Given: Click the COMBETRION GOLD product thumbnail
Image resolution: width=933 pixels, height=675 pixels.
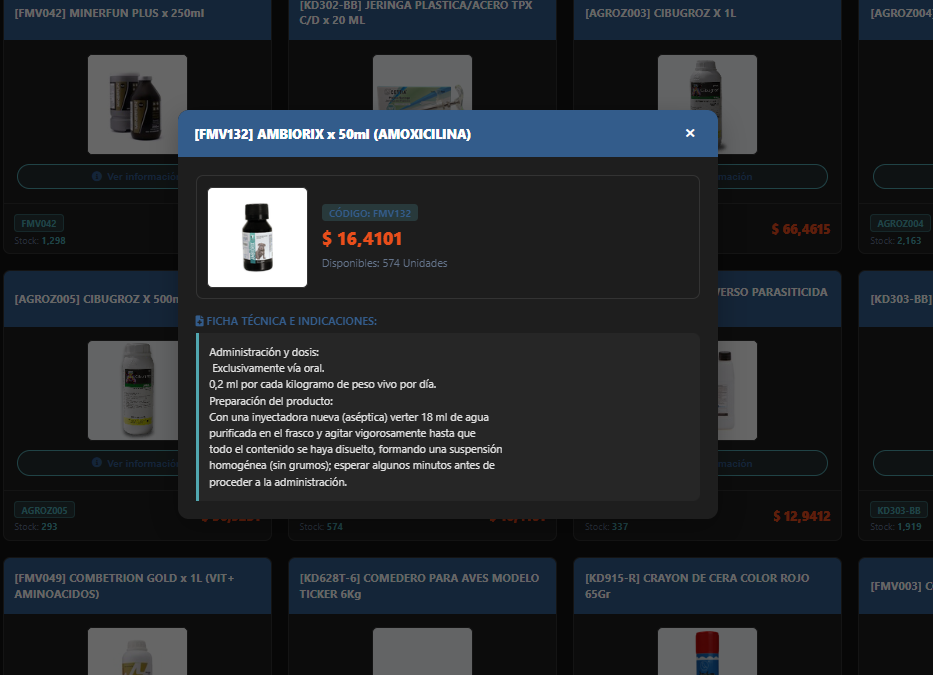Looking at the screenshot, I should click(x=137, y=651).
